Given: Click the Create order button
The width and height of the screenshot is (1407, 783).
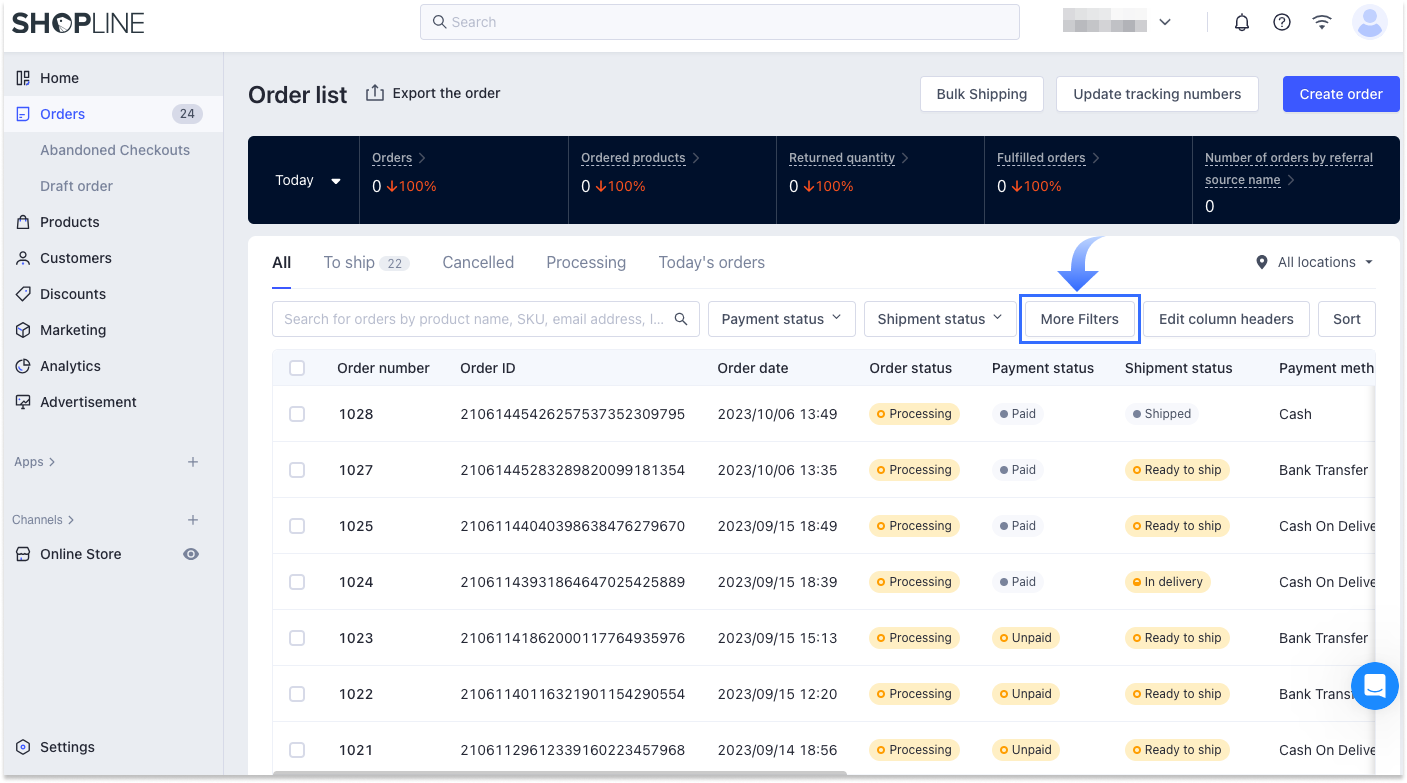Looking at the screenshot, I should 1341,94.
